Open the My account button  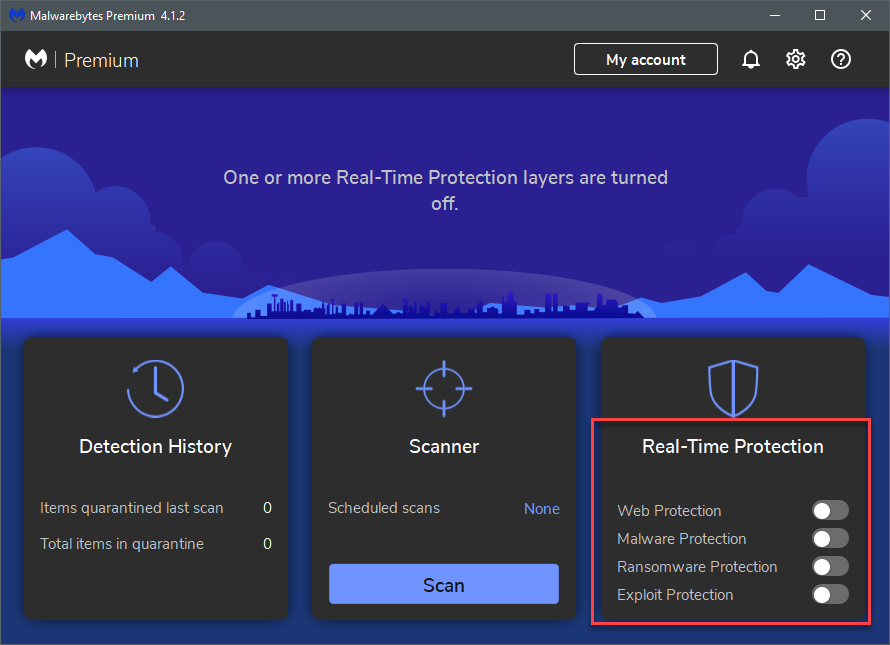click(x=645, y=59)
